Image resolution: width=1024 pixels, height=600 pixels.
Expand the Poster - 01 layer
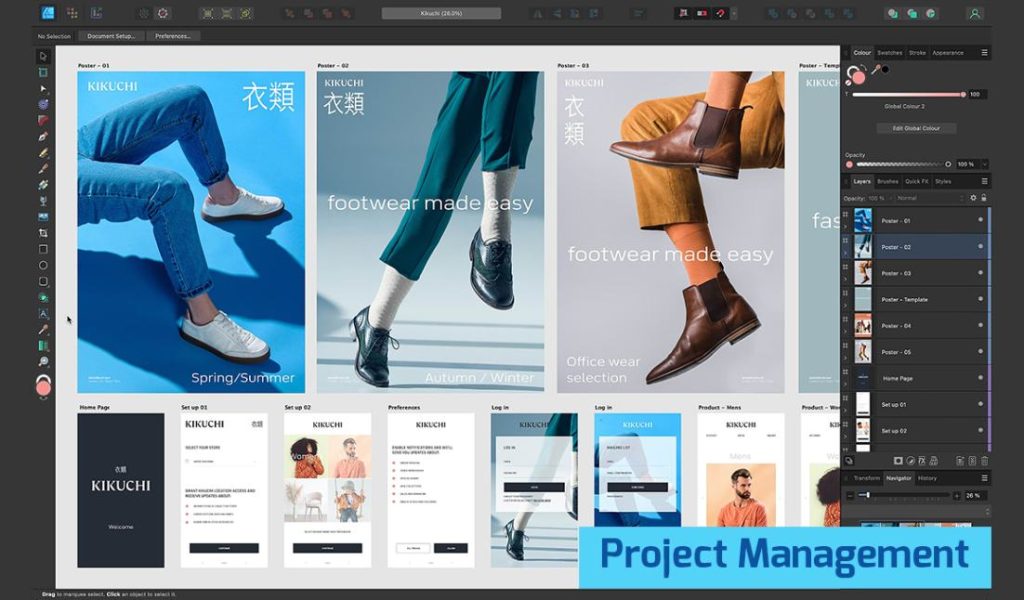coord(846,227)
